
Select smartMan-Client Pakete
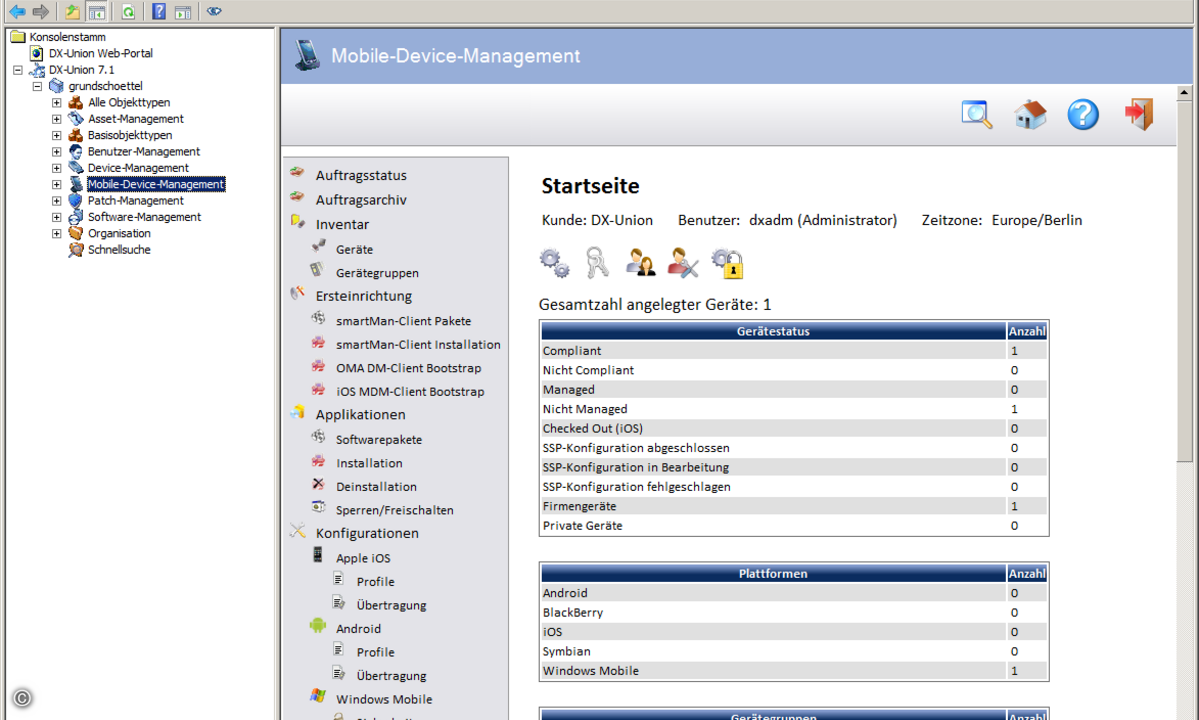click(403, 321)
